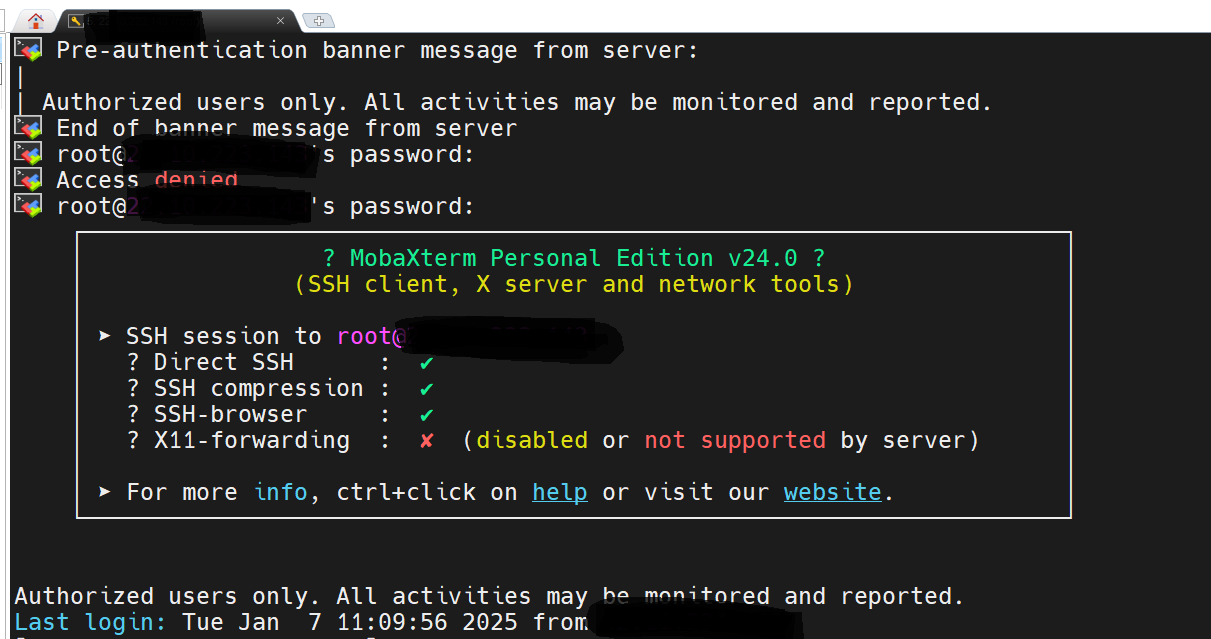
Task: Click the 'help' link in the banner
Action: [559, 492]
